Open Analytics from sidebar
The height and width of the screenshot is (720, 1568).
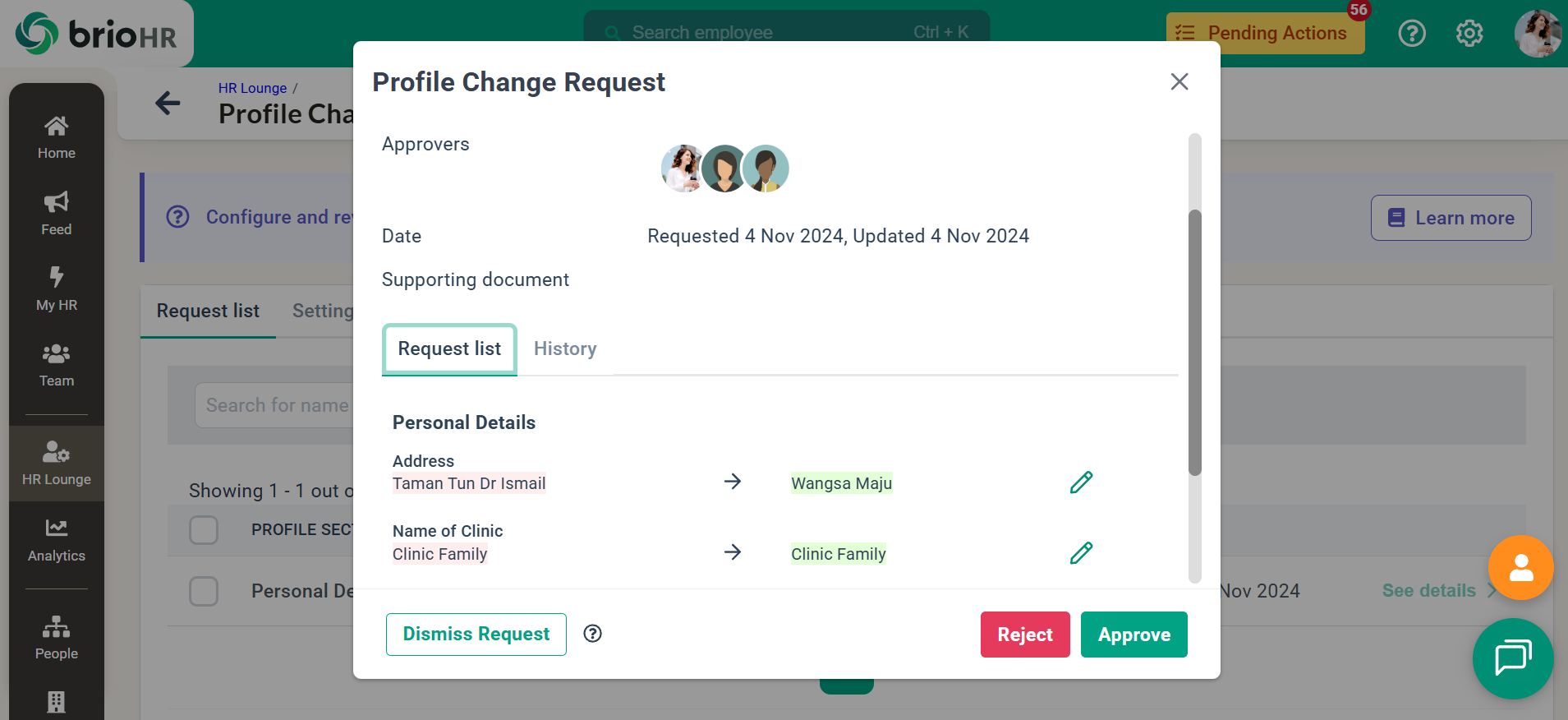click(56, 540)
